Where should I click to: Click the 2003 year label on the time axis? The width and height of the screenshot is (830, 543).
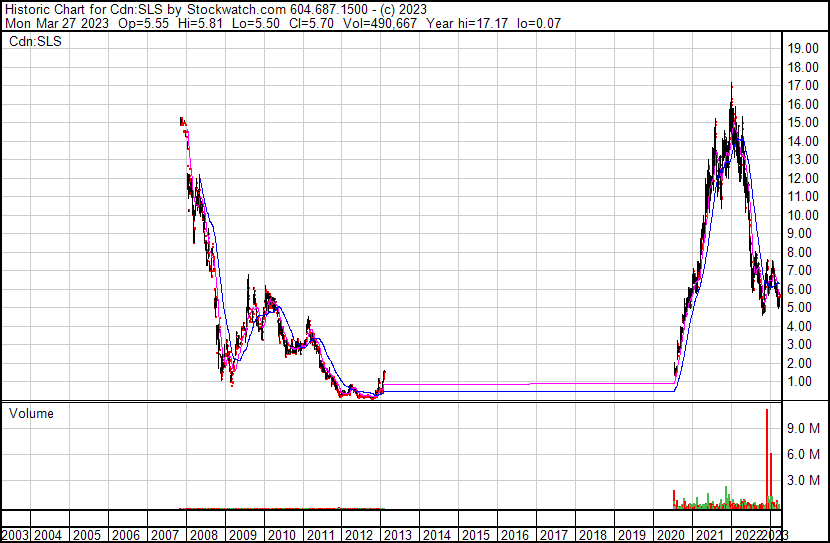pos(16,534)
